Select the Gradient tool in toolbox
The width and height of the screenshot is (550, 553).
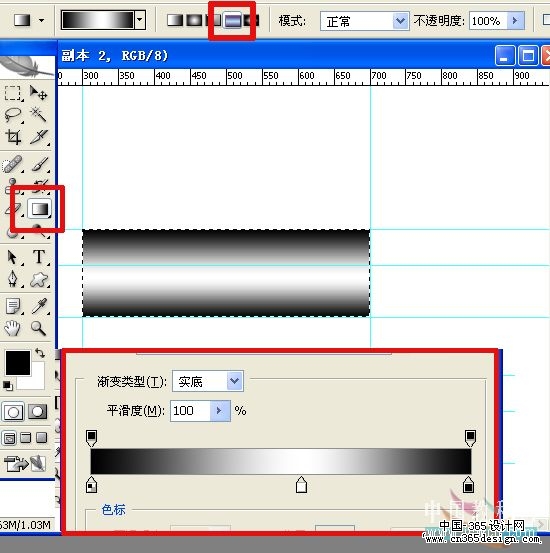40,208
